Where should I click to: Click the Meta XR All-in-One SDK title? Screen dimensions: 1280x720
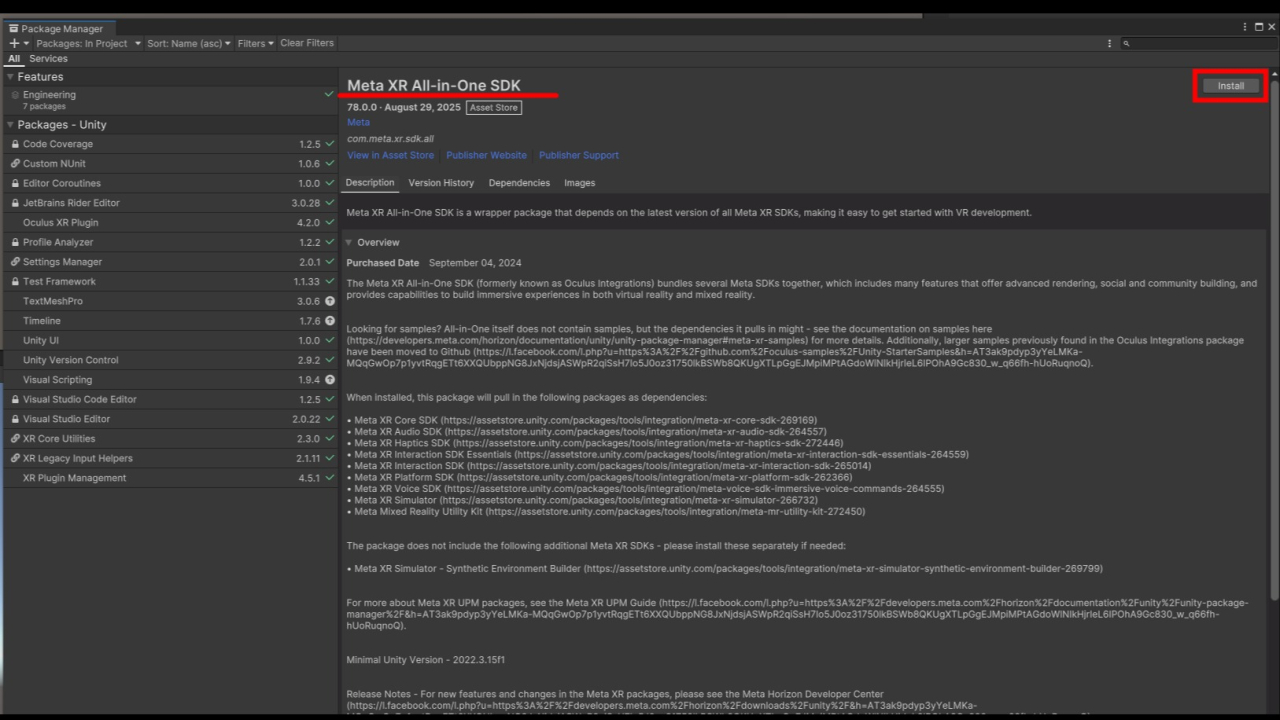[434, 85]
